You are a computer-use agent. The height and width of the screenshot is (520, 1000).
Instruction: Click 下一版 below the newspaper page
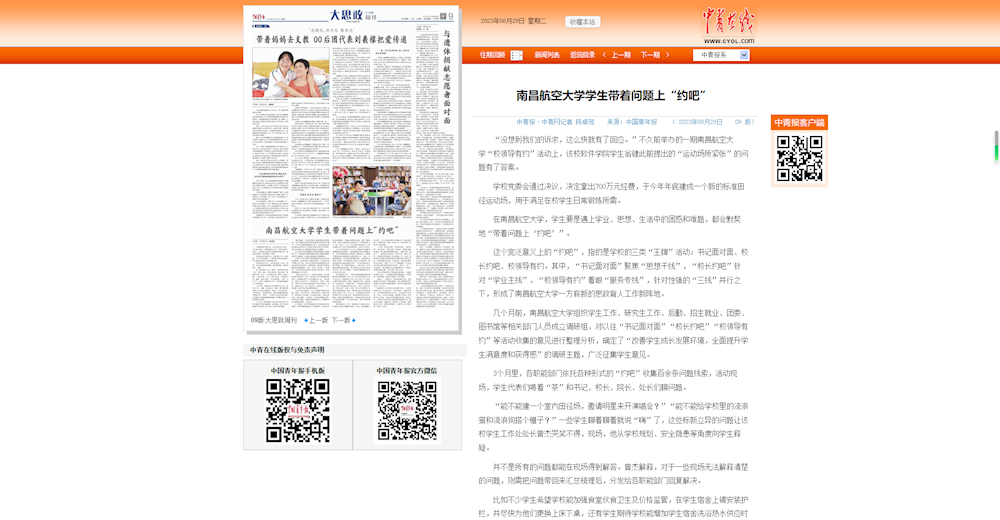pyautogui.click(x=341, y=320)
